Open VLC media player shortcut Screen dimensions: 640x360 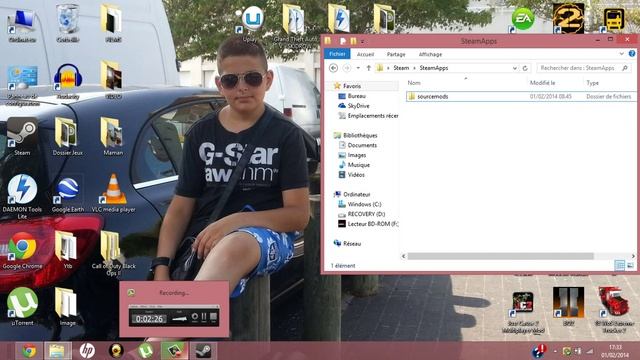click(x=113, y=193)
